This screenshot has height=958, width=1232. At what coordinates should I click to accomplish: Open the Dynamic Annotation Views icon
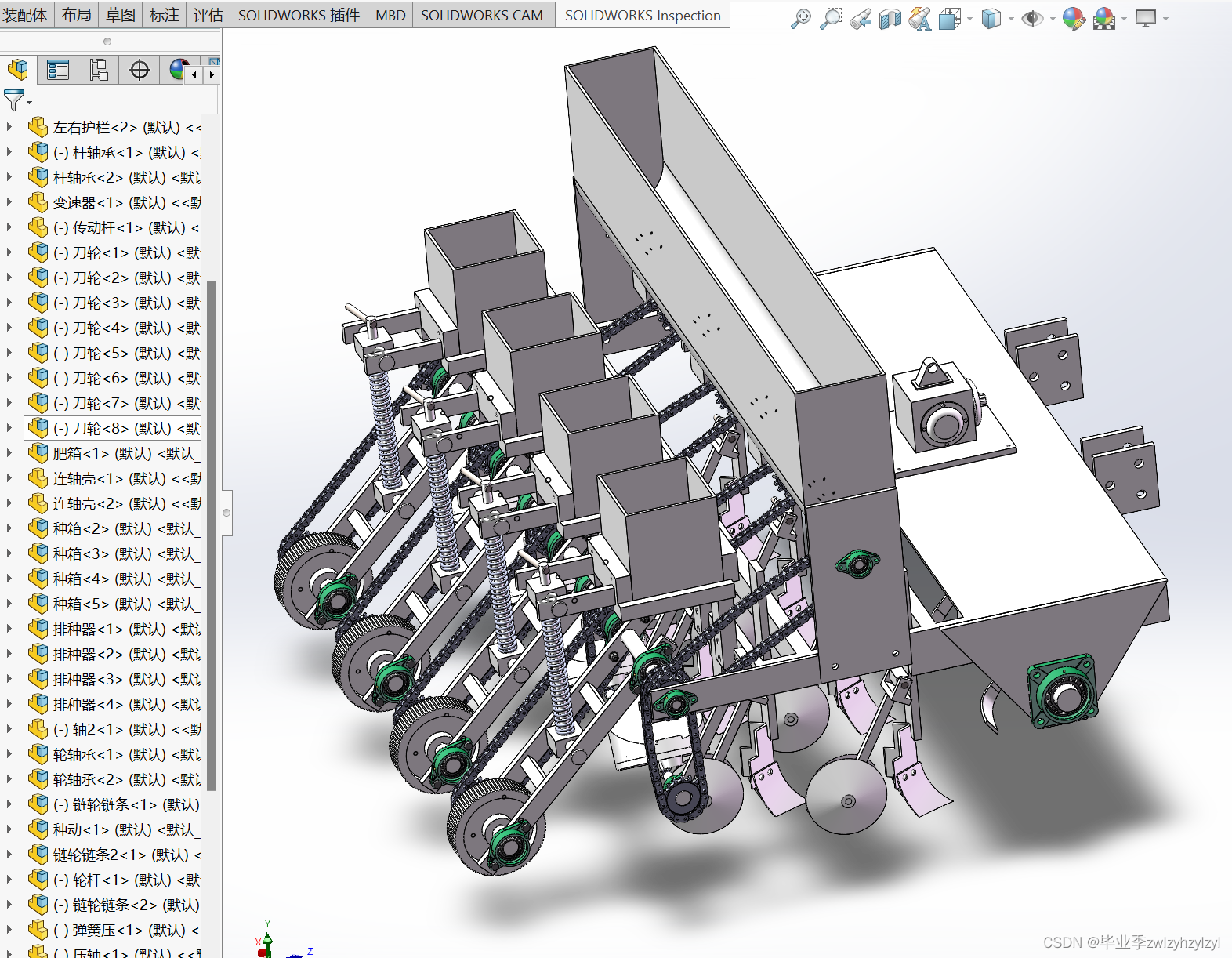click(920, 19)
